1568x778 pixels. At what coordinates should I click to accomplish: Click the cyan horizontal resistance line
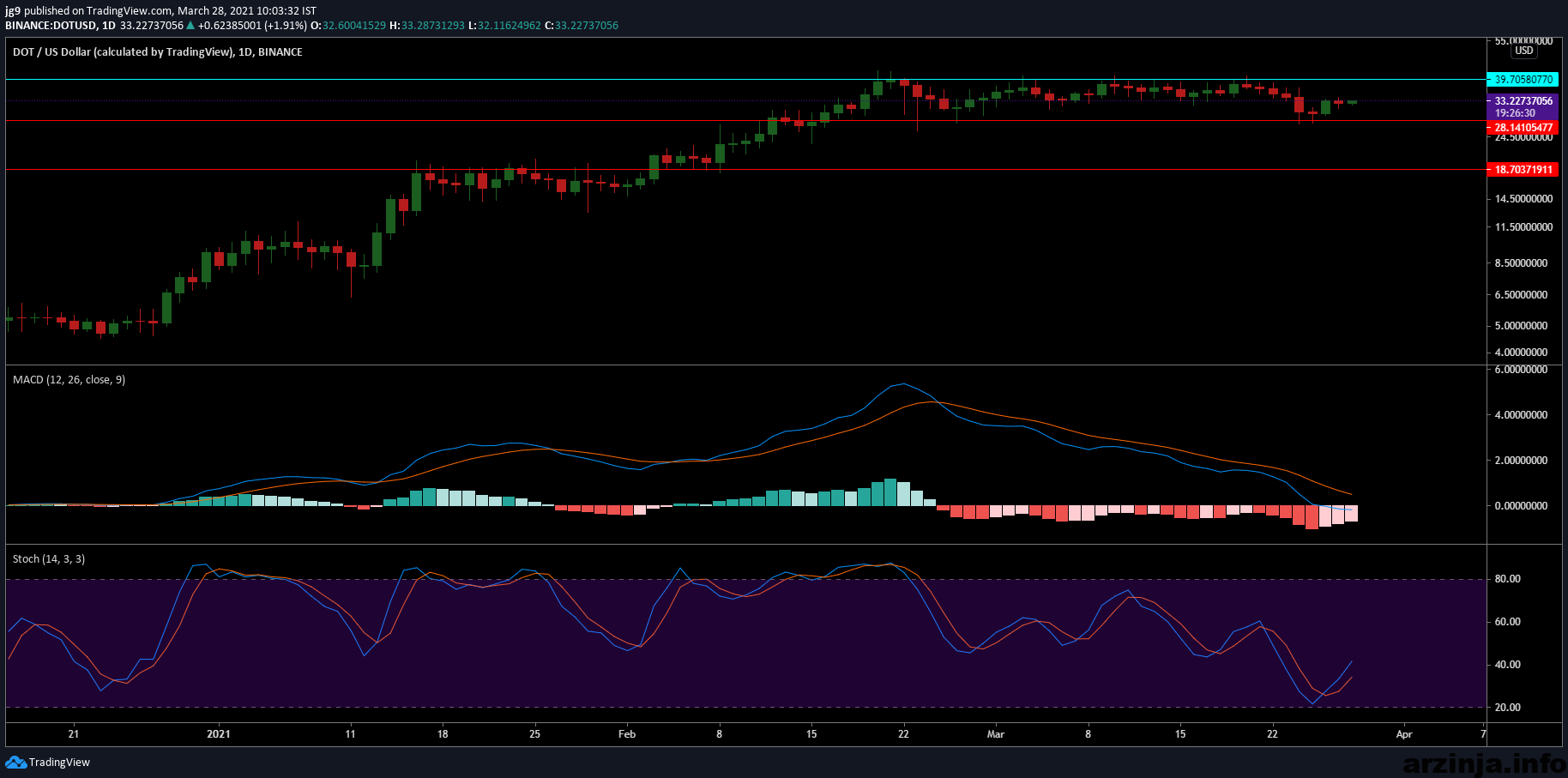(745, 79)
